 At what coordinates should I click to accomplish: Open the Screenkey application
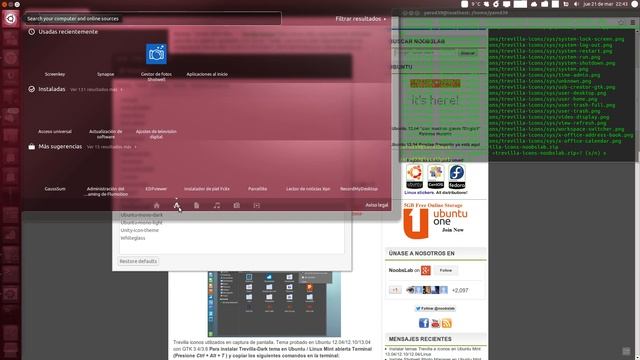tap(55, 74)
